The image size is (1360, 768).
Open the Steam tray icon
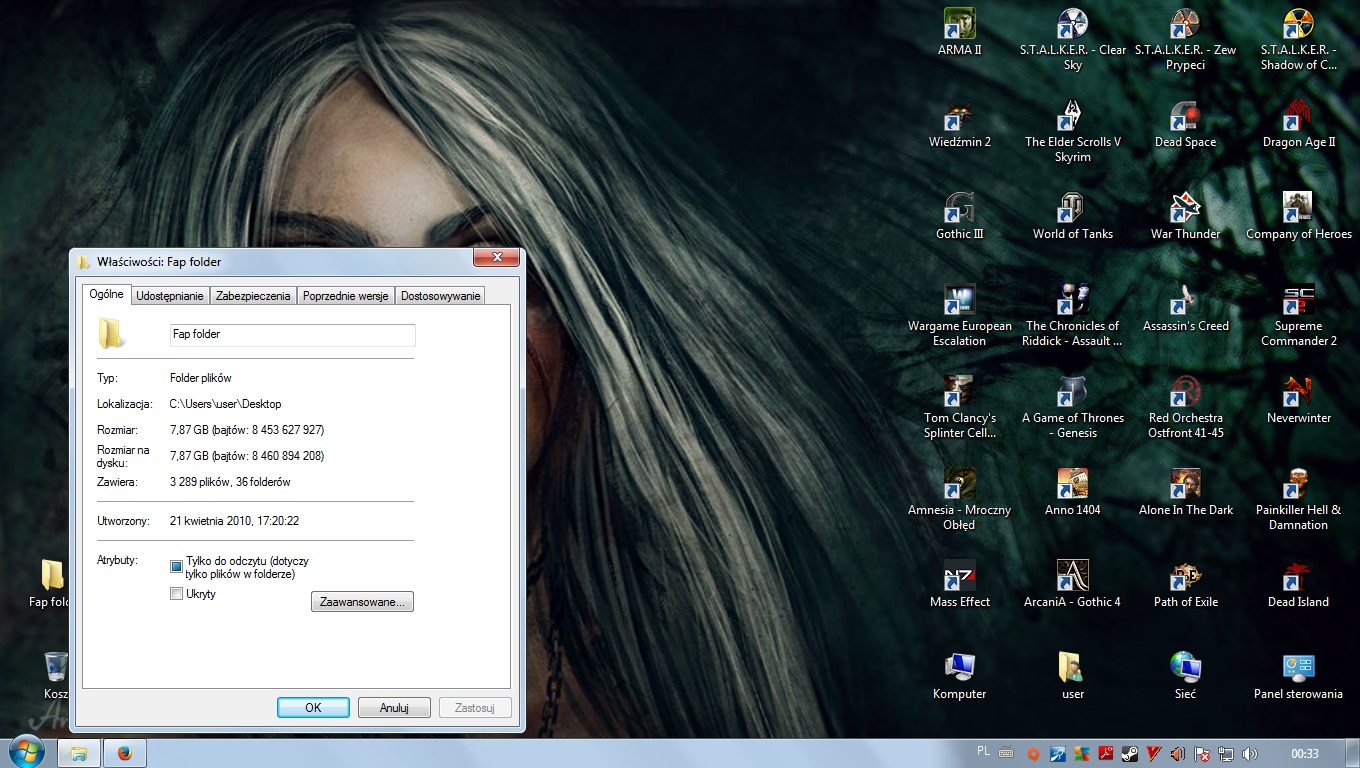pyautogui.click(x=1129, y=753)
